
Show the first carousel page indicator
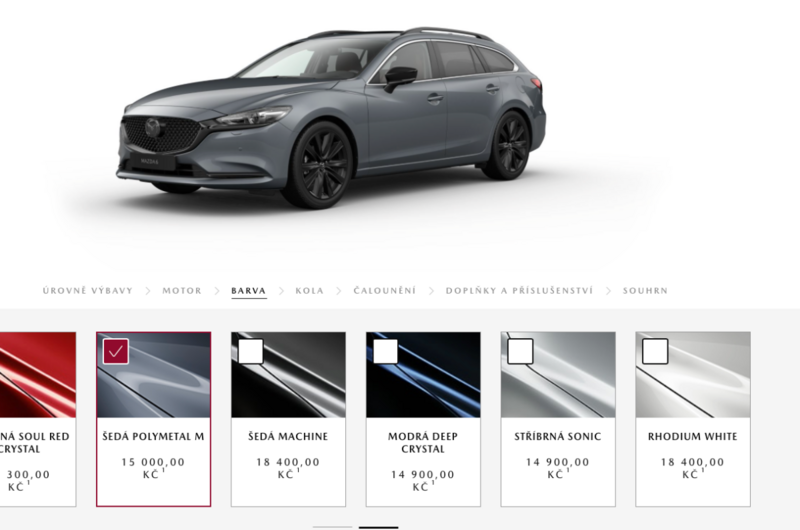tap(333, 527)
